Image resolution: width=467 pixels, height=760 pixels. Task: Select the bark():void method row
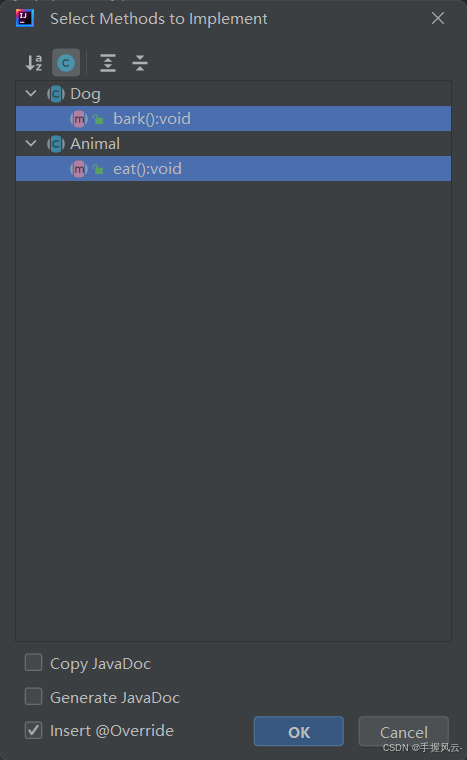click(x=233, y=119)
